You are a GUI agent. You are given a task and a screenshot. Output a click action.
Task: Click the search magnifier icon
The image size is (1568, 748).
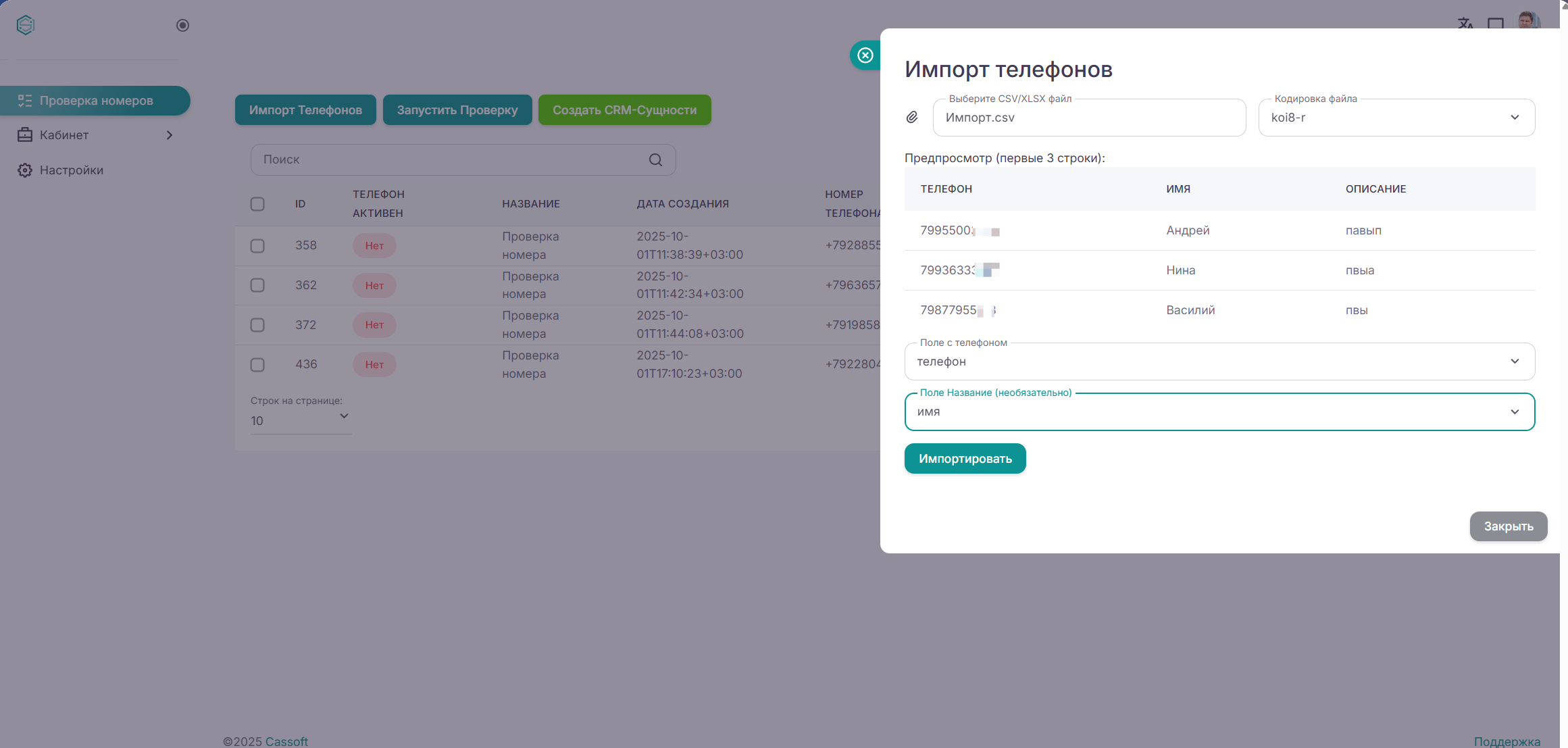click(655, 160)
